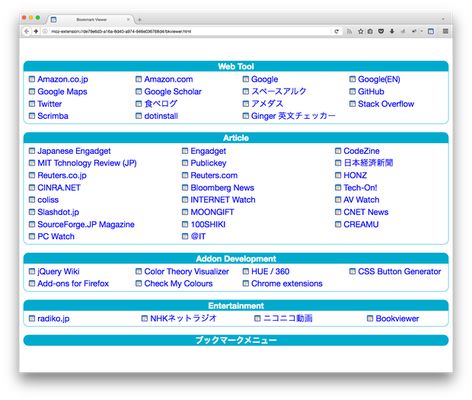This screenshot has width=472, height=400.
Task: Collapse the Entertainment section header
Action: pos(236,306)
